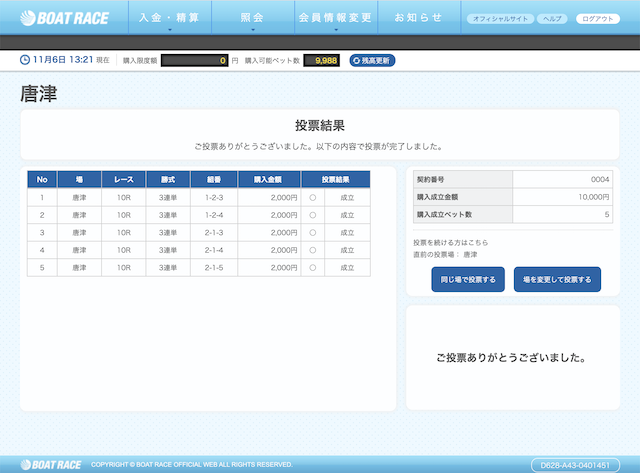Click 場を変更して投票する button

[x=557, y=280]
